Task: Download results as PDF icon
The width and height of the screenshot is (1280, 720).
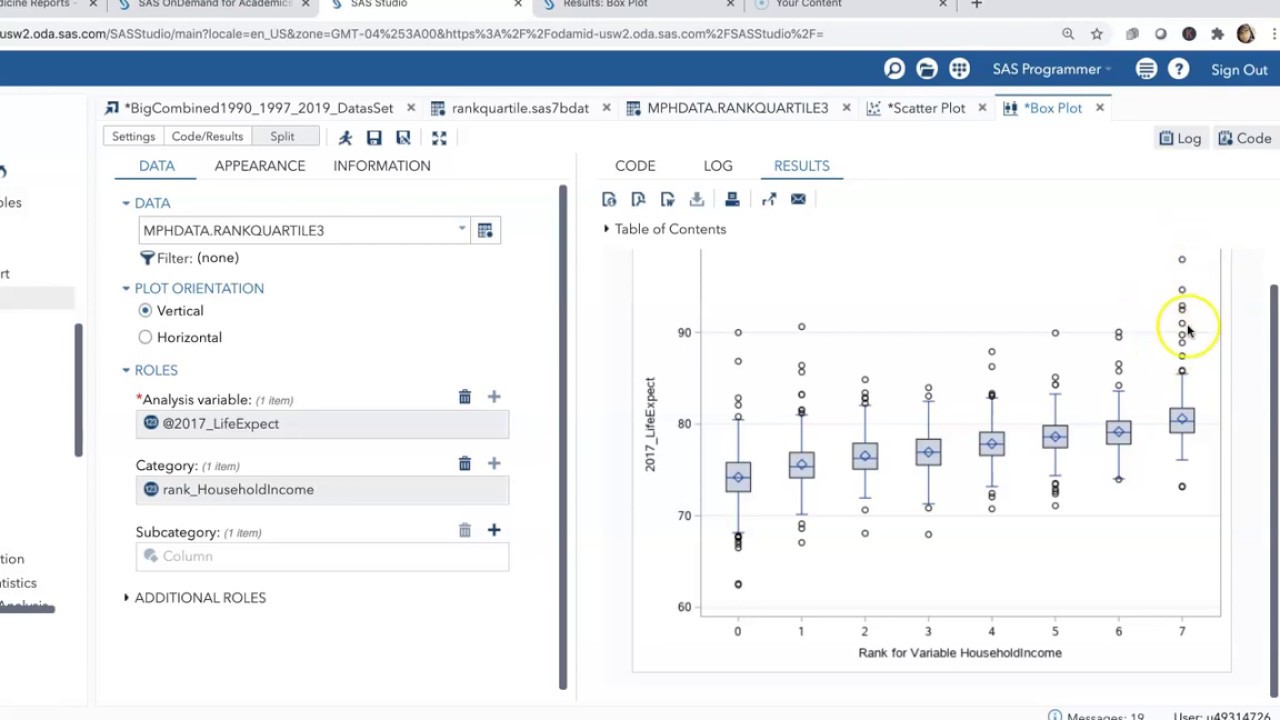Action: 638,199
